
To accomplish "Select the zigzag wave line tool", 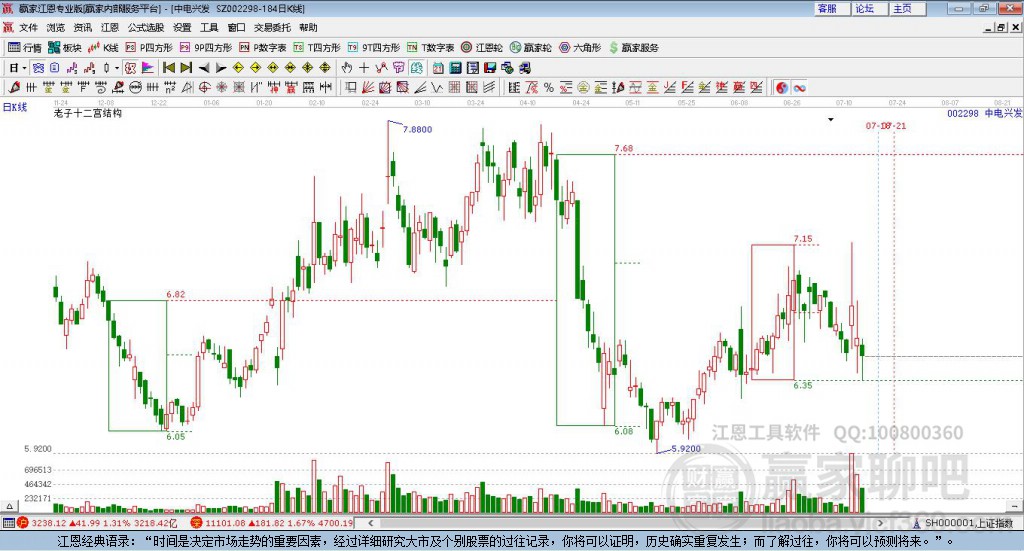I will click(438, 87).
